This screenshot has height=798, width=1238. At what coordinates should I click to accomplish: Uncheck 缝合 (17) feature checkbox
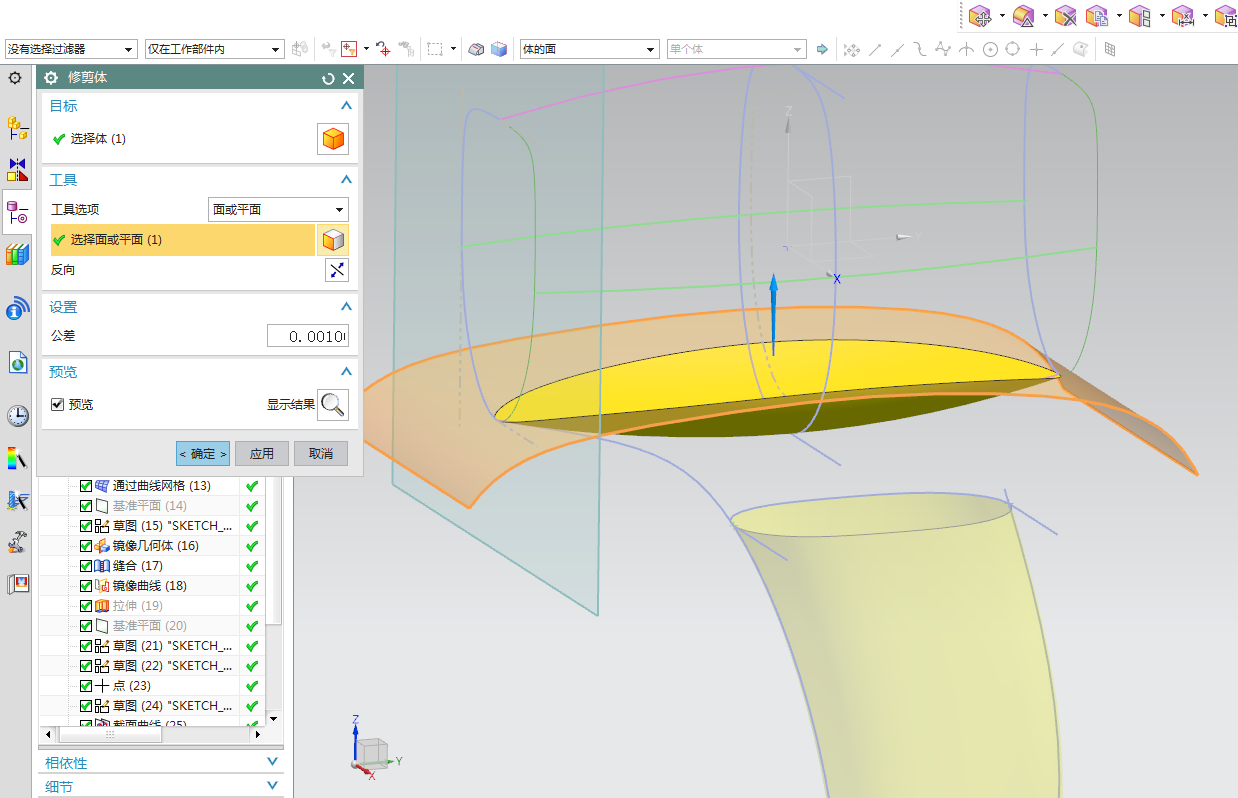coord(86,566)
